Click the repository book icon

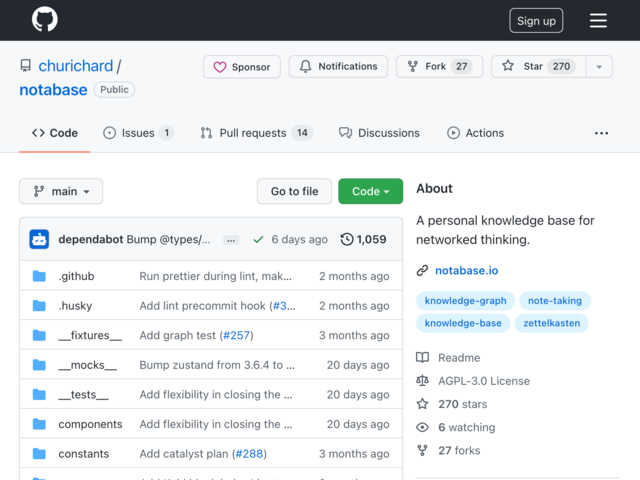click(x=26, y=66)
